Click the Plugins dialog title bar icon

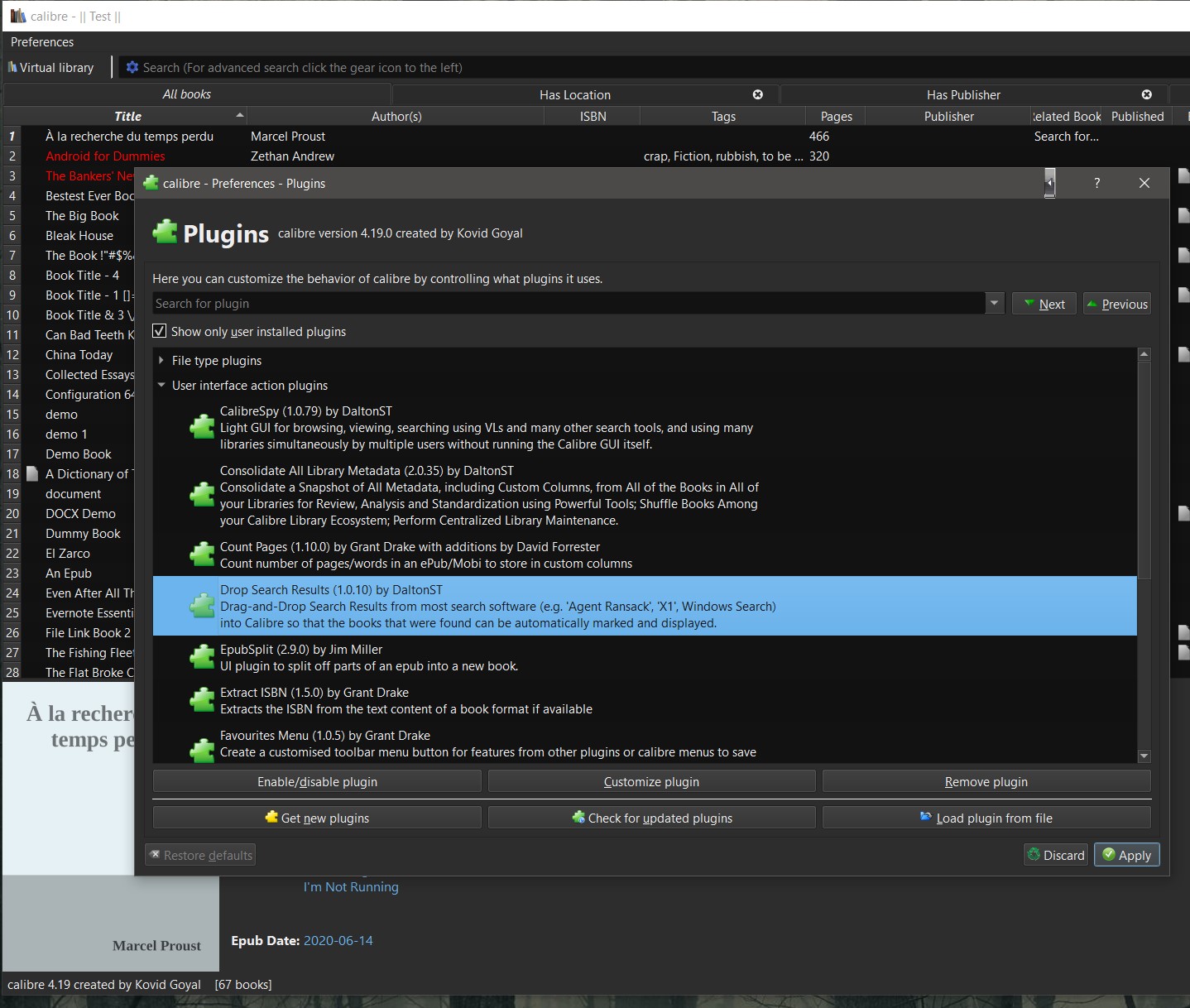tap(151, 183)
